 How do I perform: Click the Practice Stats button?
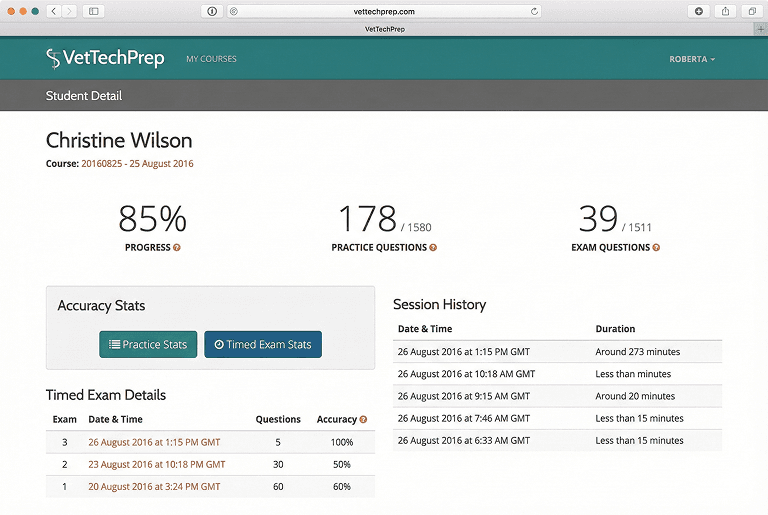click(x=148, y=344)
